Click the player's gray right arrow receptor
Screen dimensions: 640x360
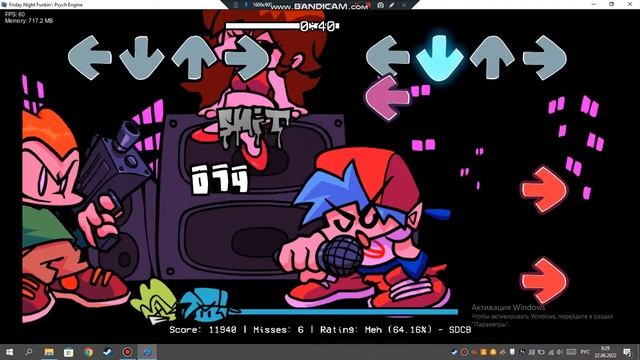544,57
